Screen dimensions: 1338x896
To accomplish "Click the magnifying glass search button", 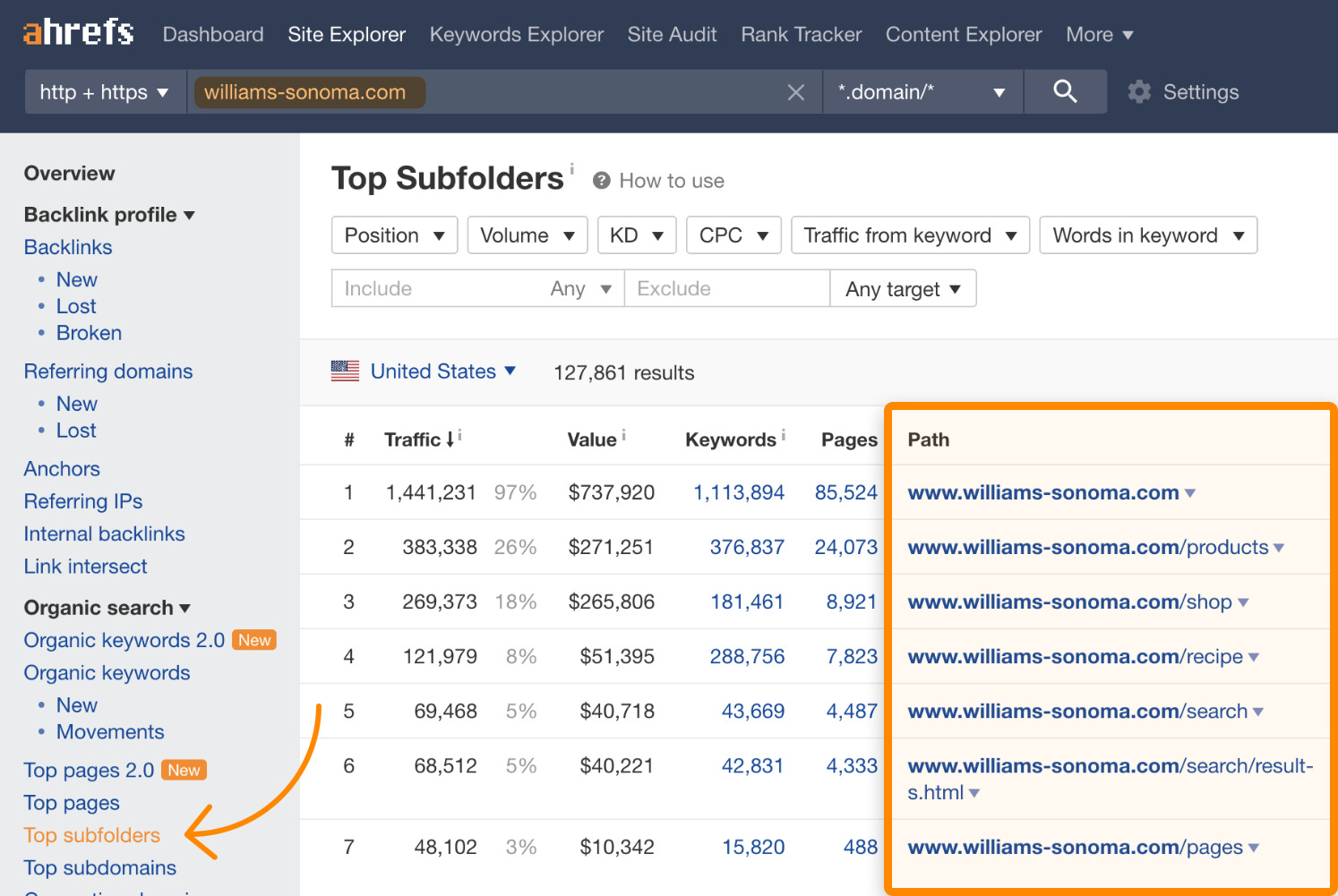I will 1064,91.
